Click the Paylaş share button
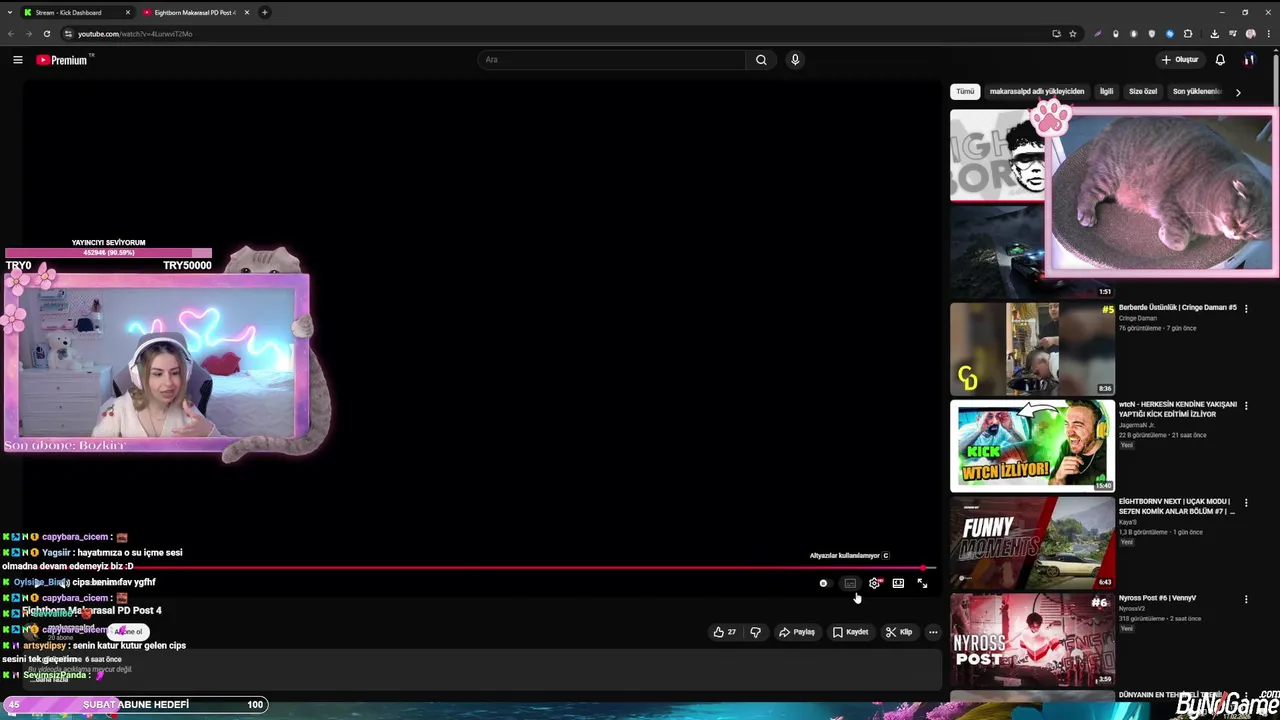Viewport: 1280px width, 720px height. coord(797,632)
